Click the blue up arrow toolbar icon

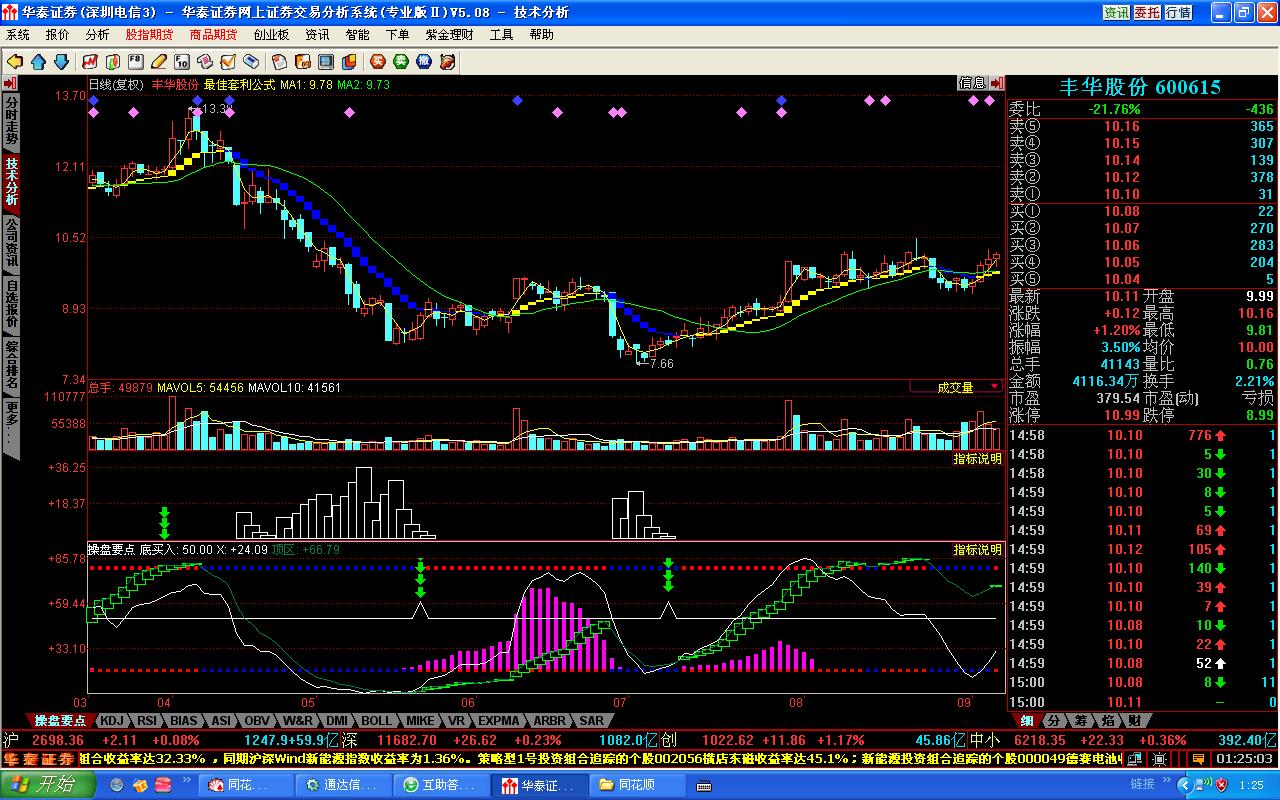(38, 62)
